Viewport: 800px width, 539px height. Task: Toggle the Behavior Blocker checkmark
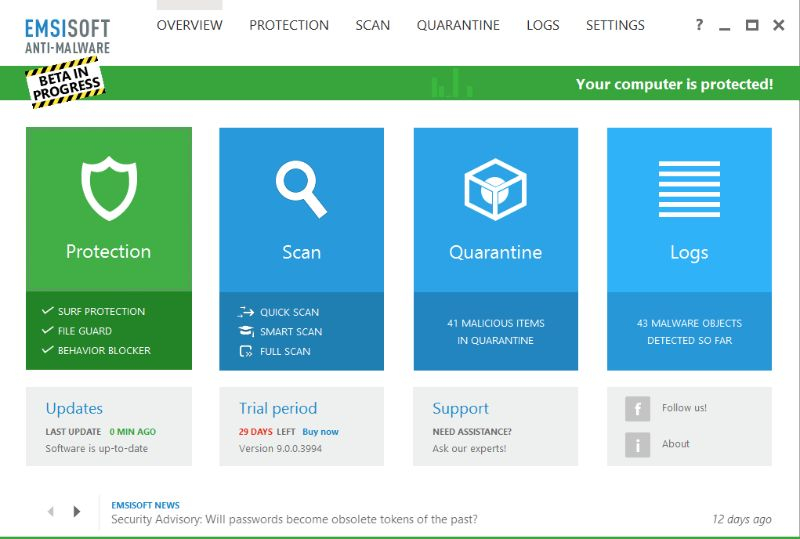tap(47, 350)
